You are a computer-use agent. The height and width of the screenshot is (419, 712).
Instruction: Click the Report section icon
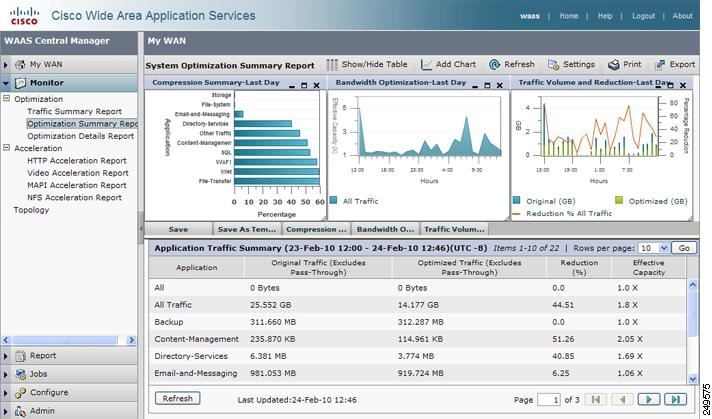click(x=20, y=356)
